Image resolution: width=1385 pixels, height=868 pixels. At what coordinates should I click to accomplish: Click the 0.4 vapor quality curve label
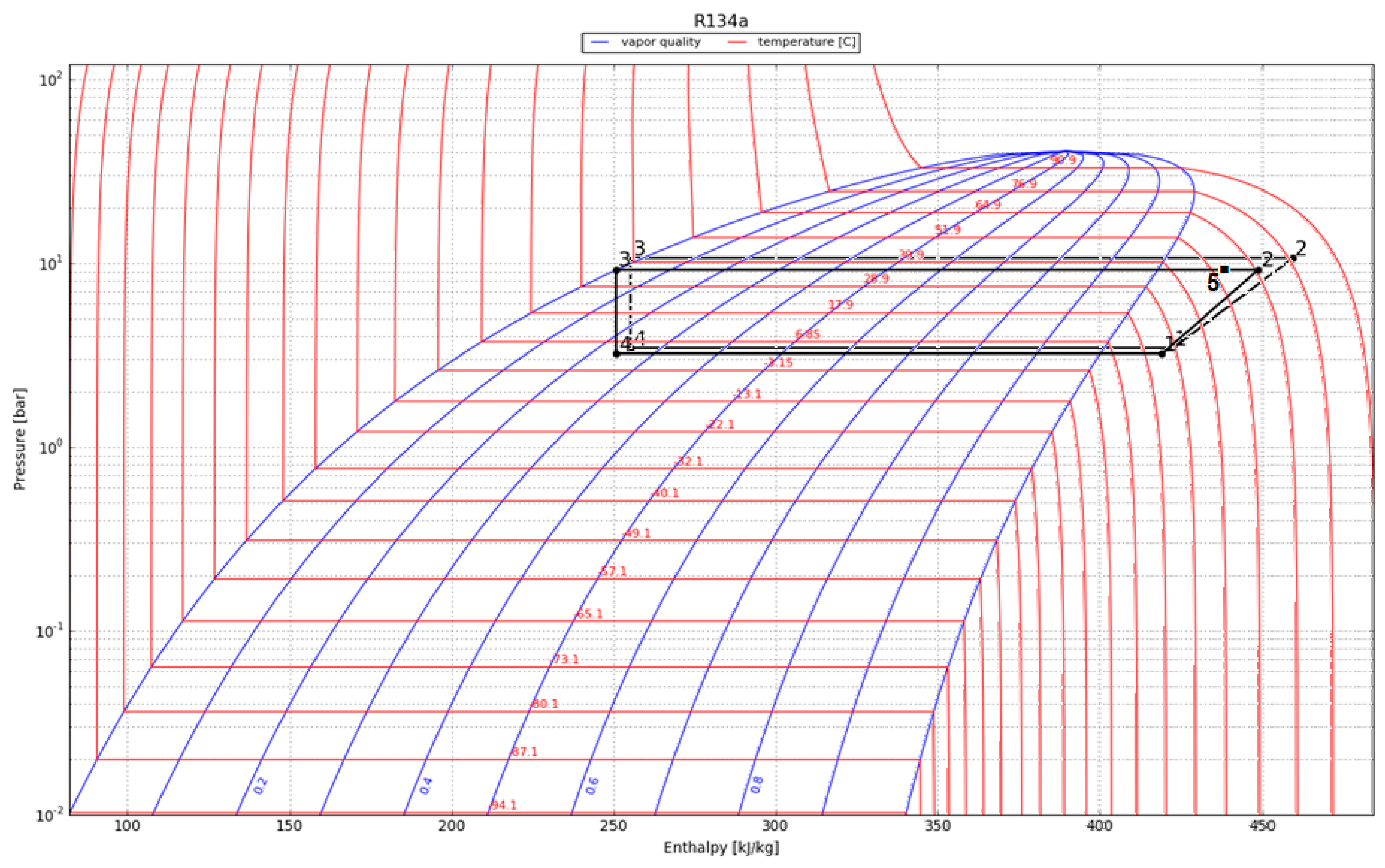tap(426, 785)
